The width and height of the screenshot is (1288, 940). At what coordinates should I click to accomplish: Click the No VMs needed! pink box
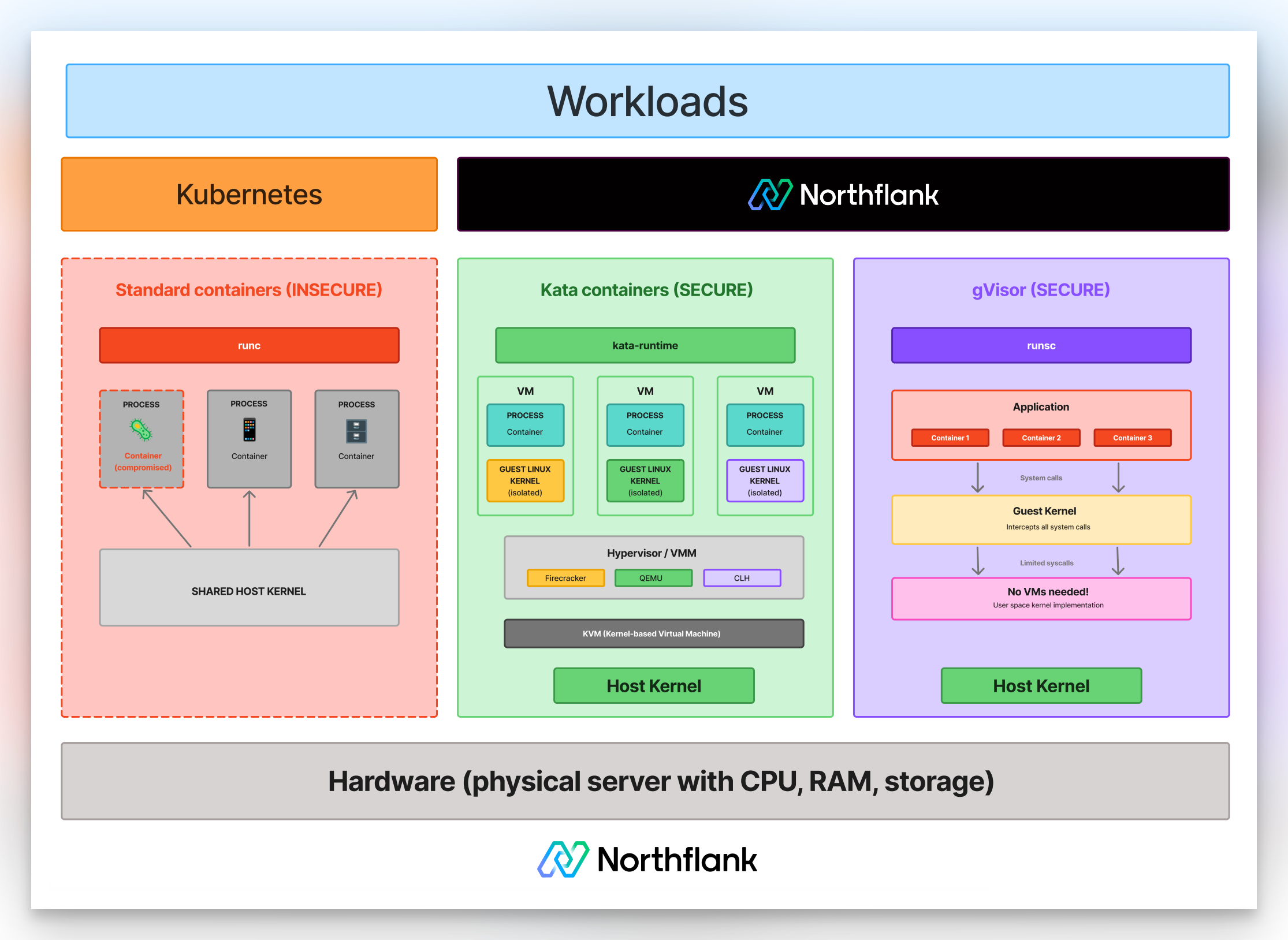1041,599
